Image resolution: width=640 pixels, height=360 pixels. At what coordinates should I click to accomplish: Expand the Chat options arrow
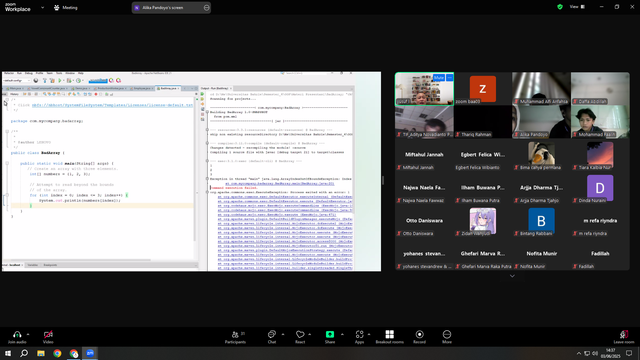(x=283, y=334)
